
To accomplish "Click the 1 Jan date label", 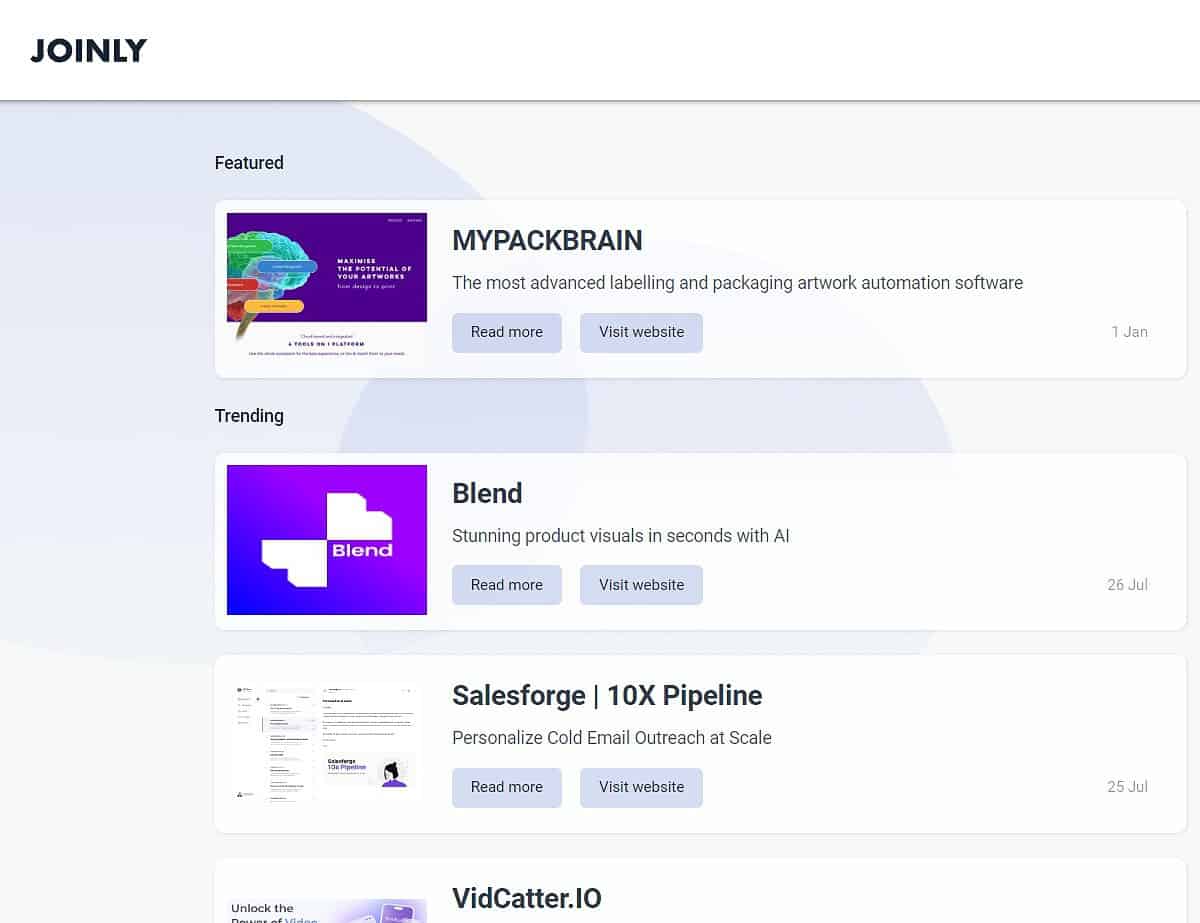I will 1129,332.
